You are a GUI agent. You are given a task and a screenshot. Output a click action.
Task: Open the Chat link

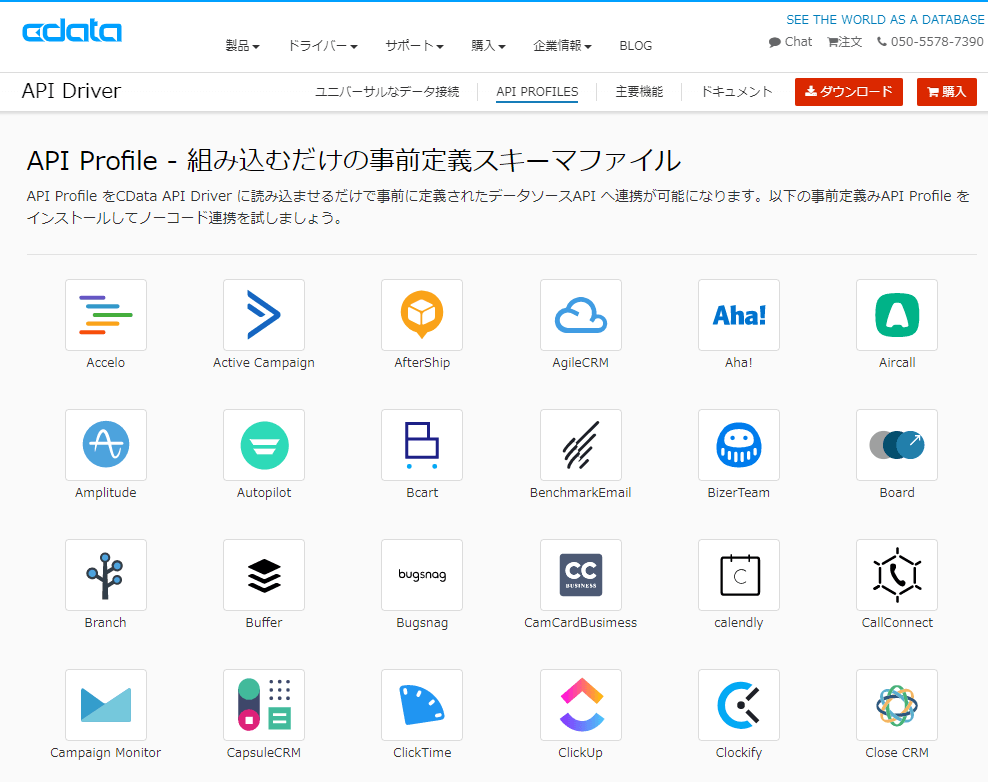pos(791,42)
